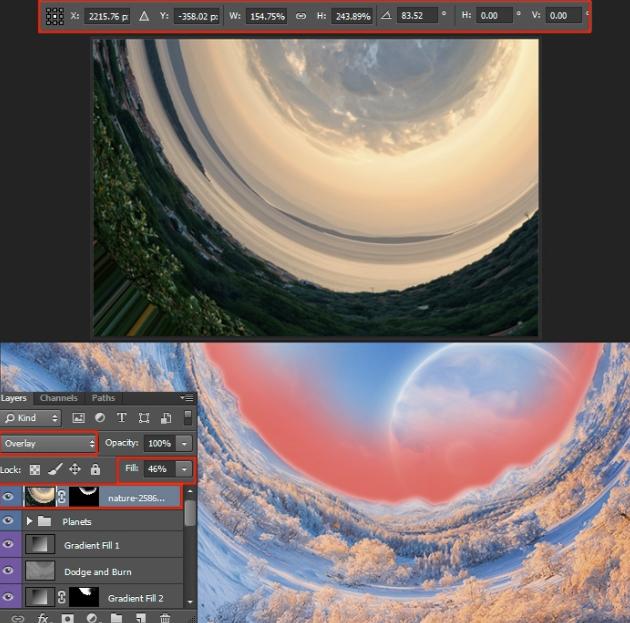
Task: Add a layer style via fx icon
Action: tap(43, 618)
